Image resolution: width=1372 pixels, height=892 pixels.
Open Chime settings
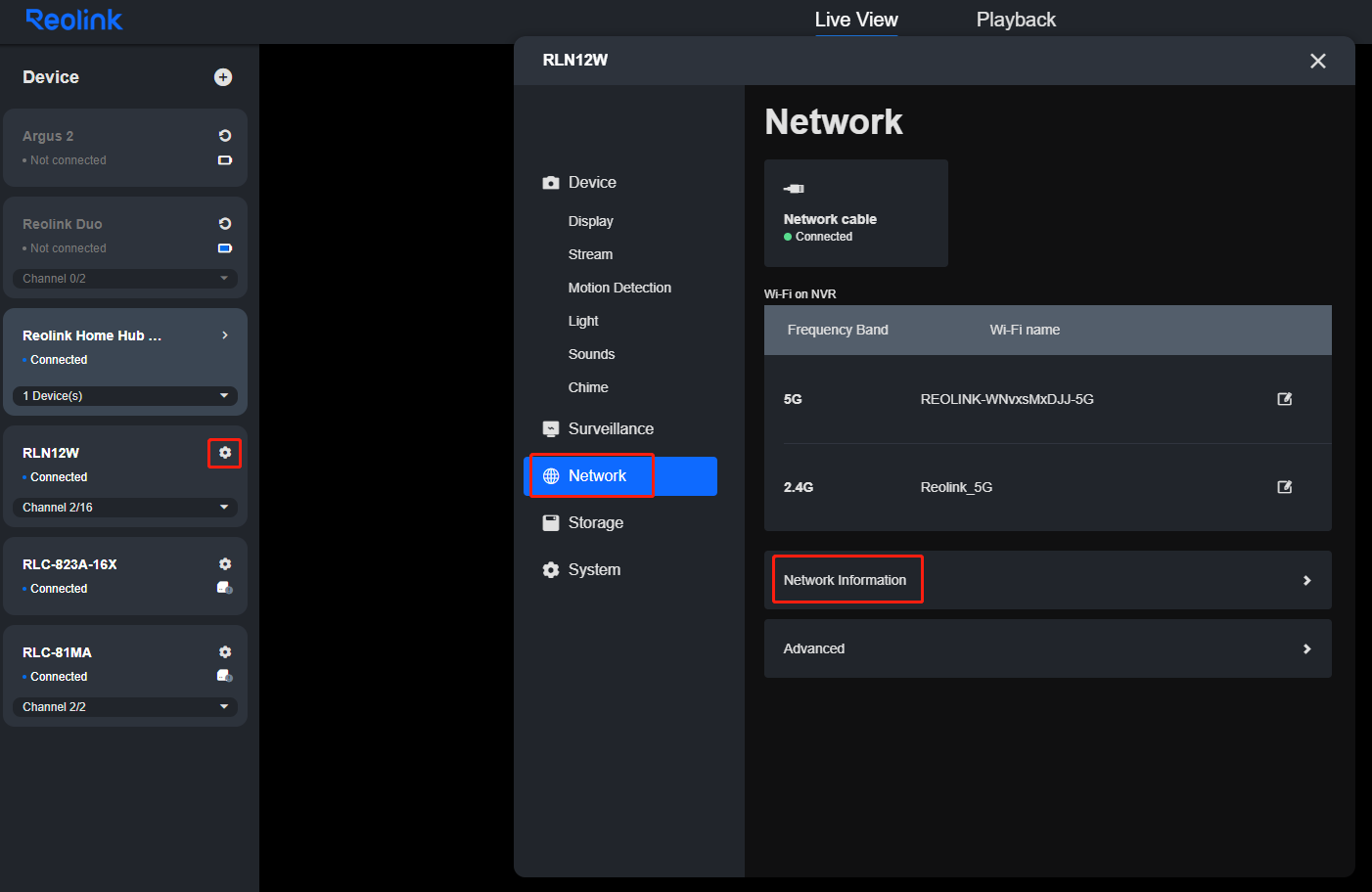(588, 387)
